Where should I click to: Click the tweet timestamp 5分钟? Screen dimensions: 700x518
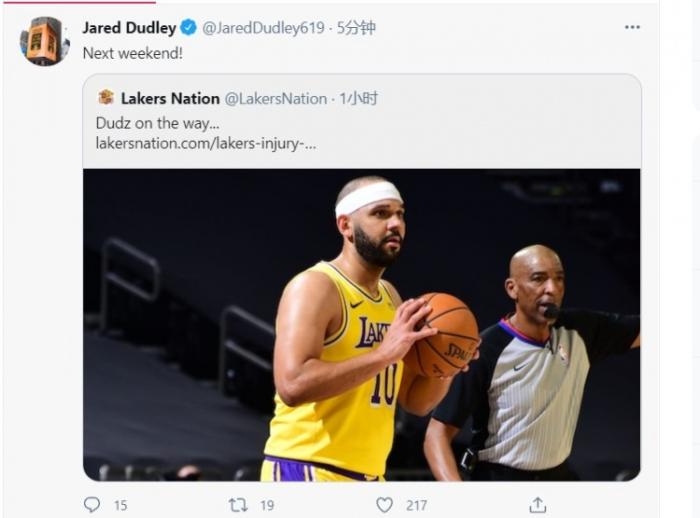[x=357, y=28]
